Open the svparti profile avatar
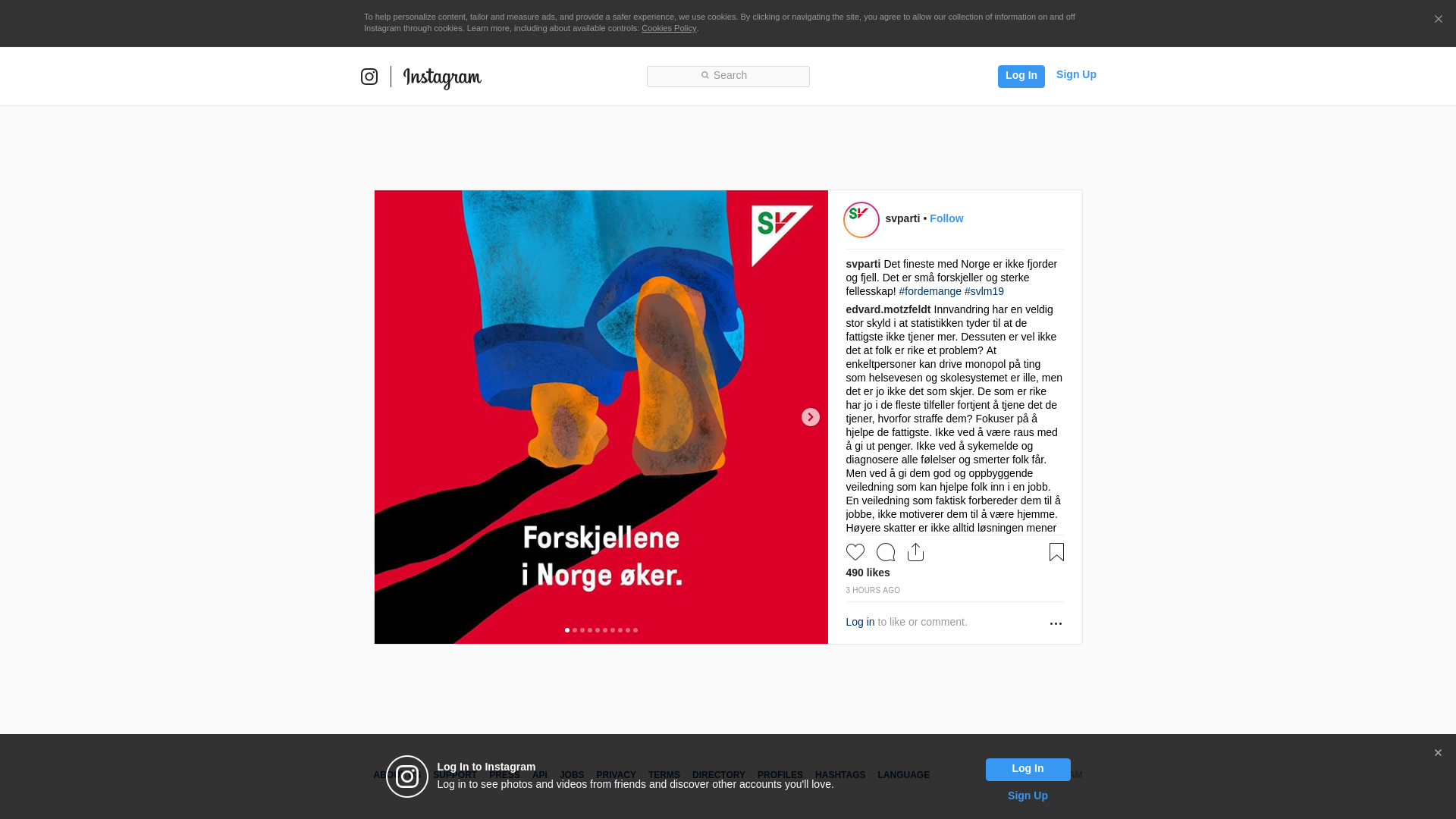This screenshot has height=819, width=1456. pyautogui.click(x=861, y=220)
